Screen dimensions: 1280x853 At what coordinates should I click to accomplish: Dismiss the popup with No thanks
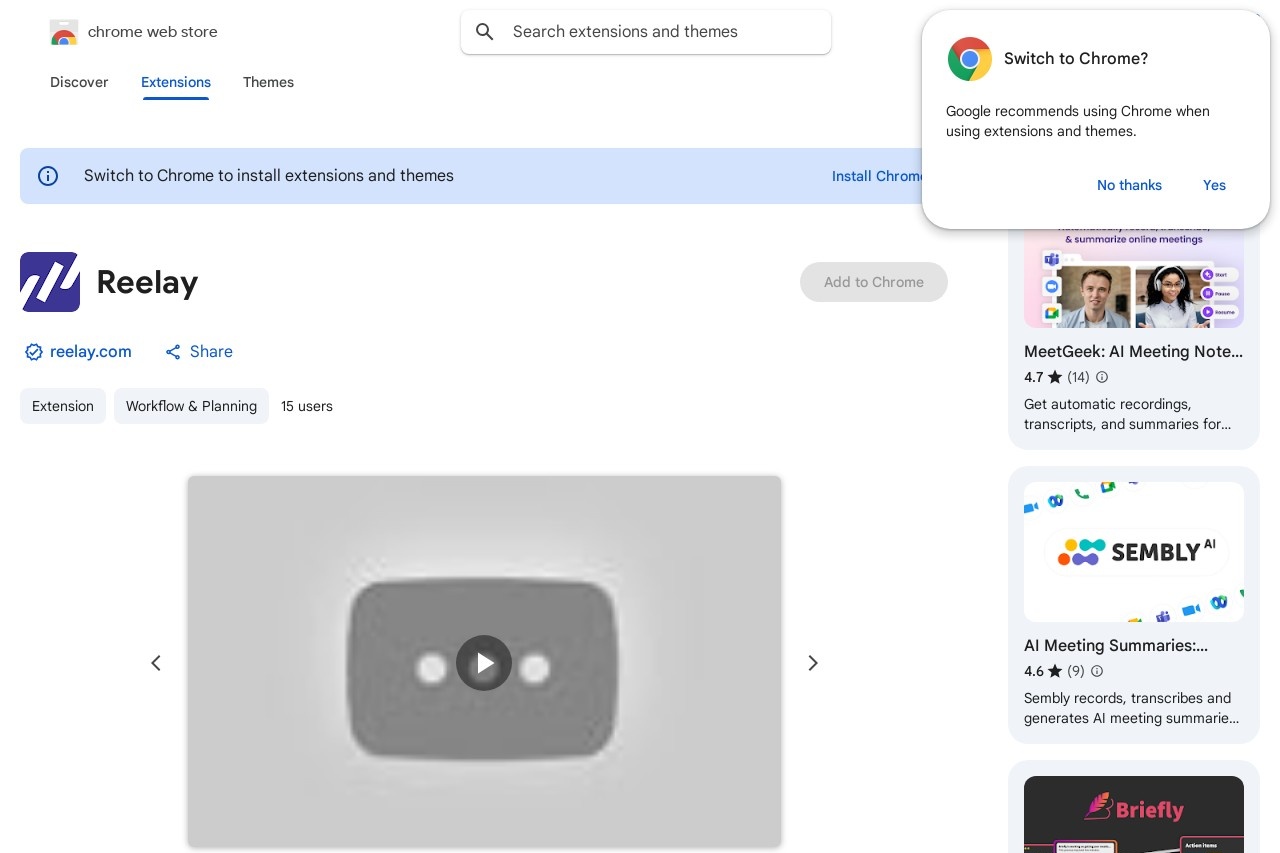[x=1129, y=185]
